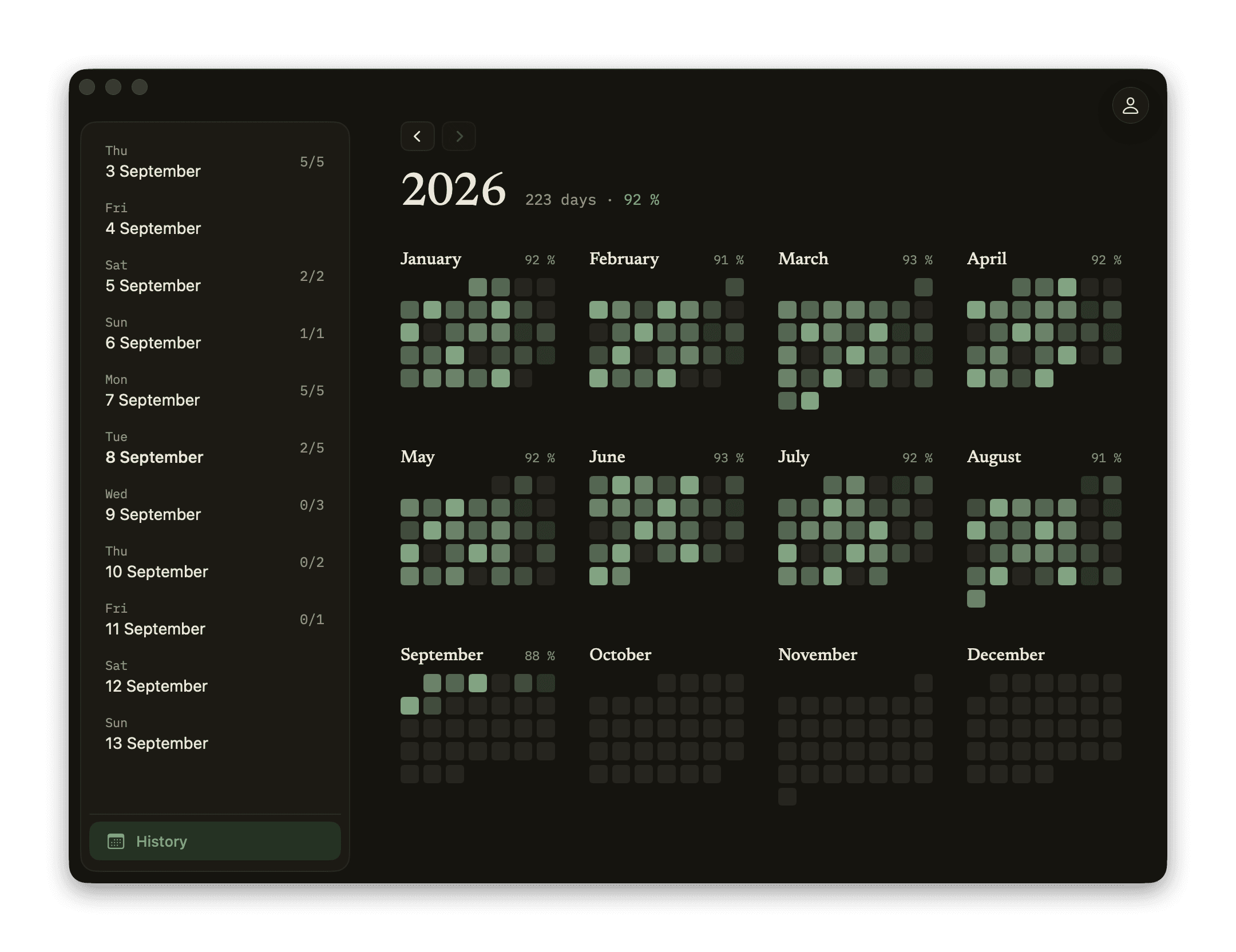1236x952 pixels.
Task: Select Fri 11 September entry
Action: [x=215, y=620]
